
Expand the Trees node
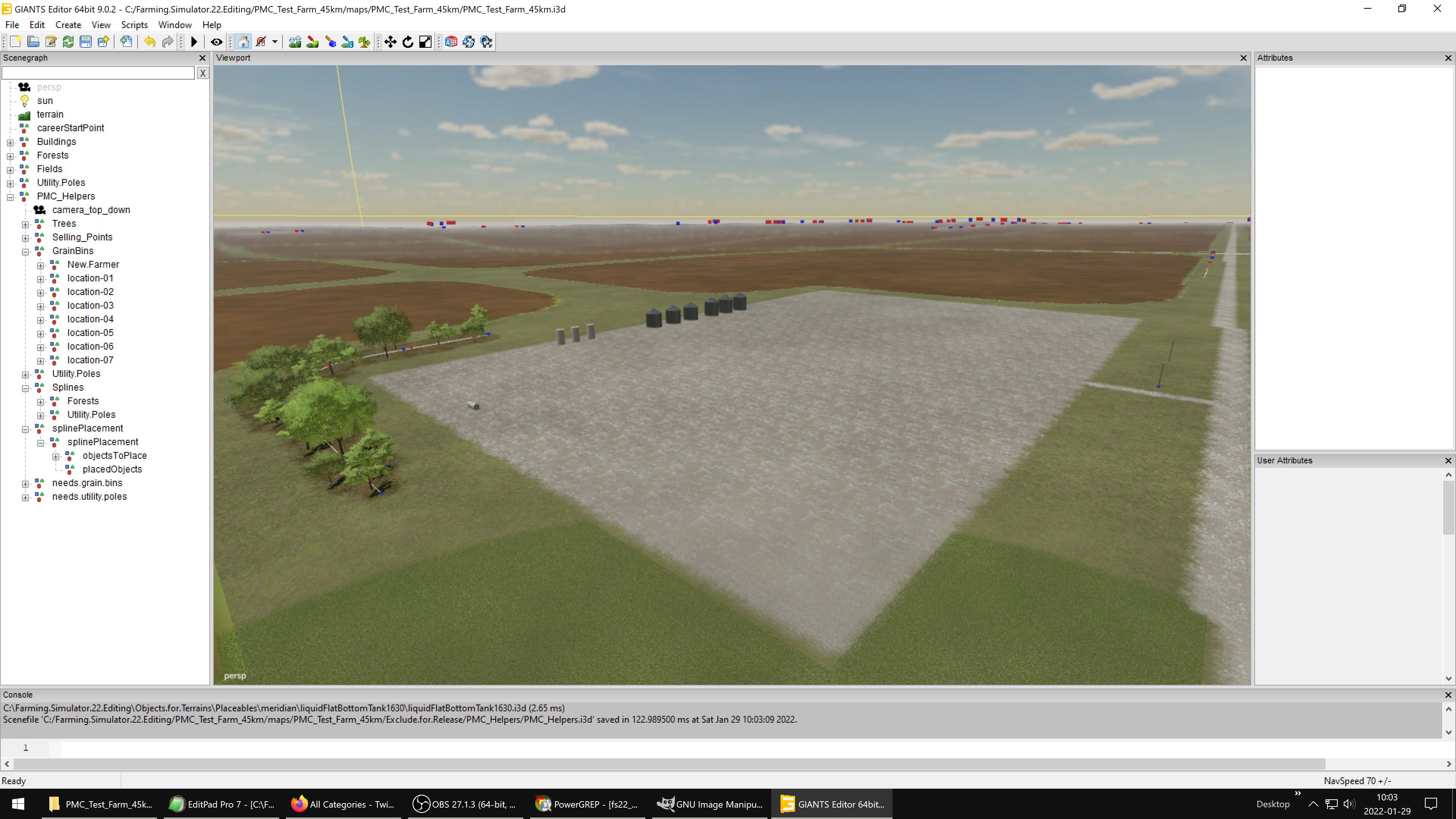pyautogui.click(x=25, y=224)
